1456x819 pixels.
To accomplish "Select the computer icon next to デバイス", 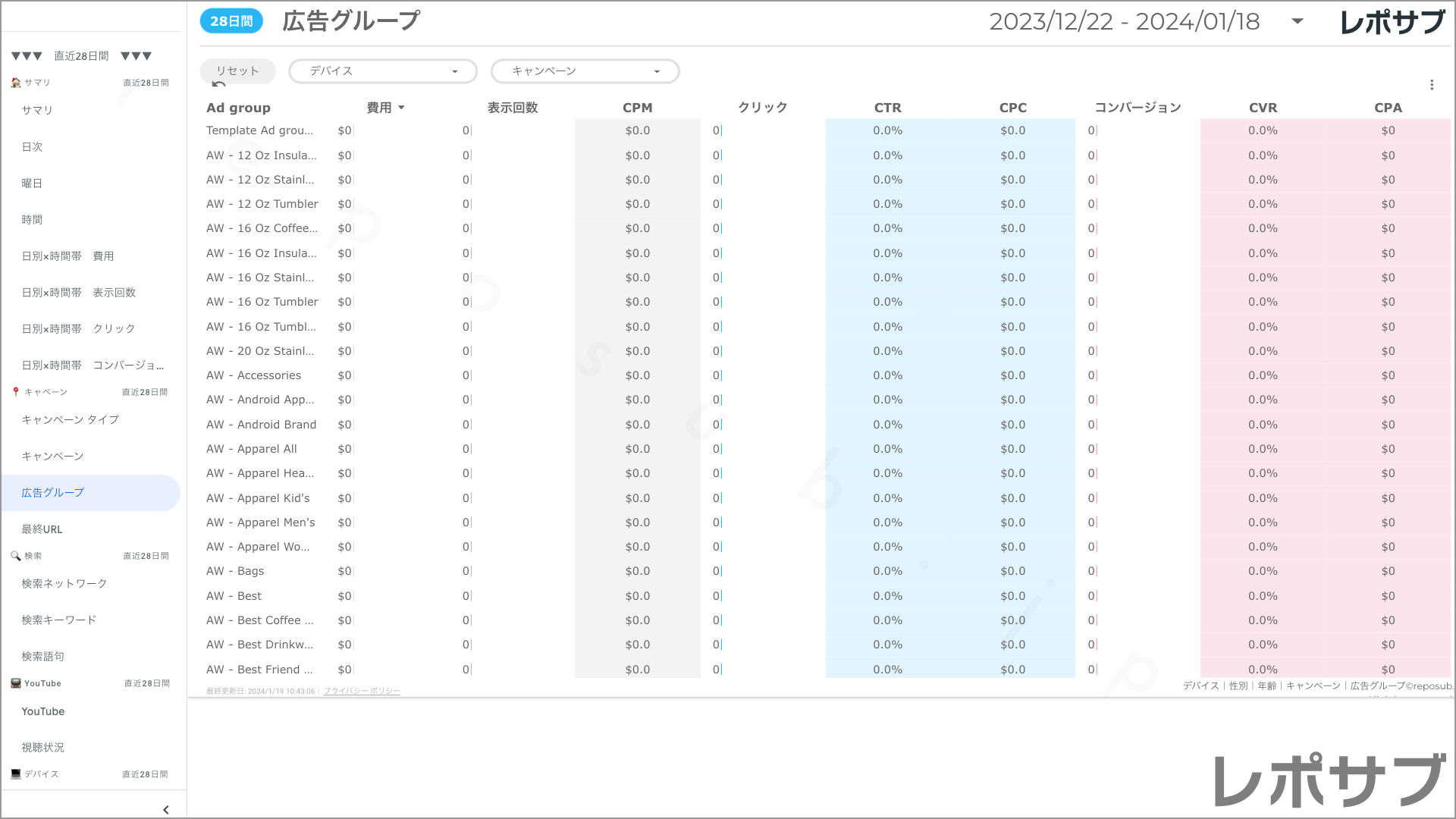I will (15, 773).
